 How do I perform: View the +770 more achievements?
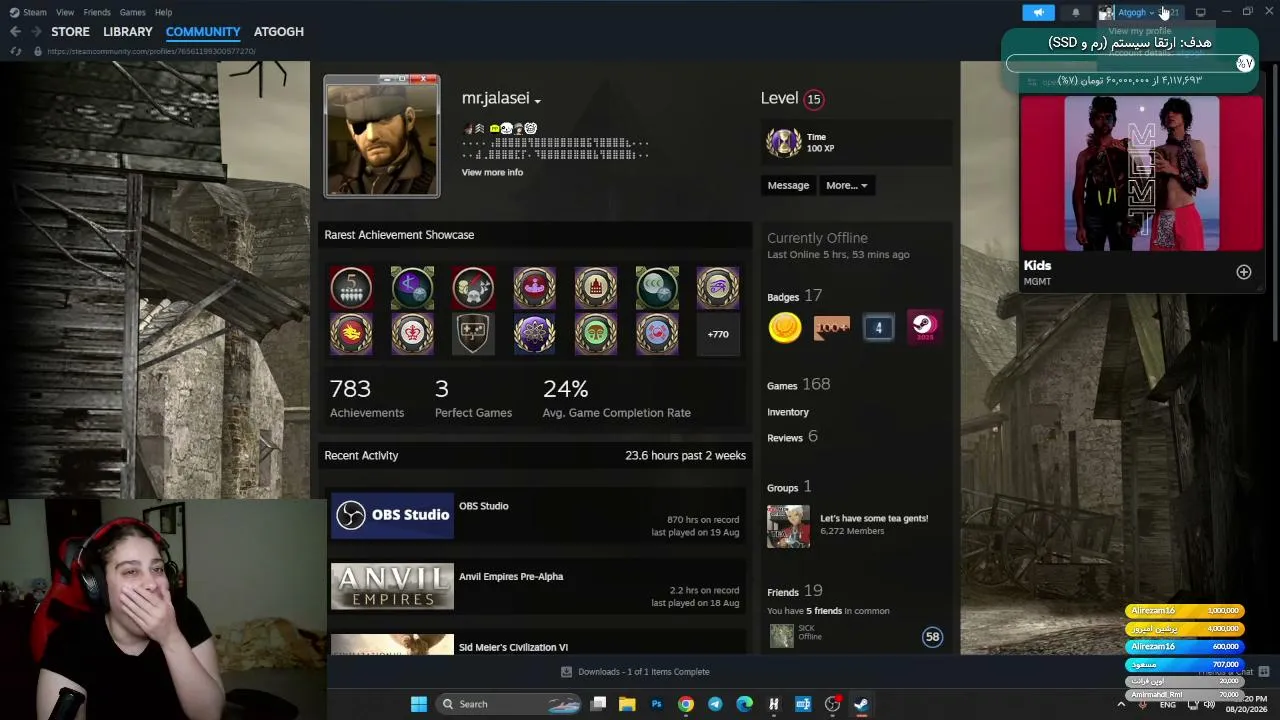click(x=718, y=334)
